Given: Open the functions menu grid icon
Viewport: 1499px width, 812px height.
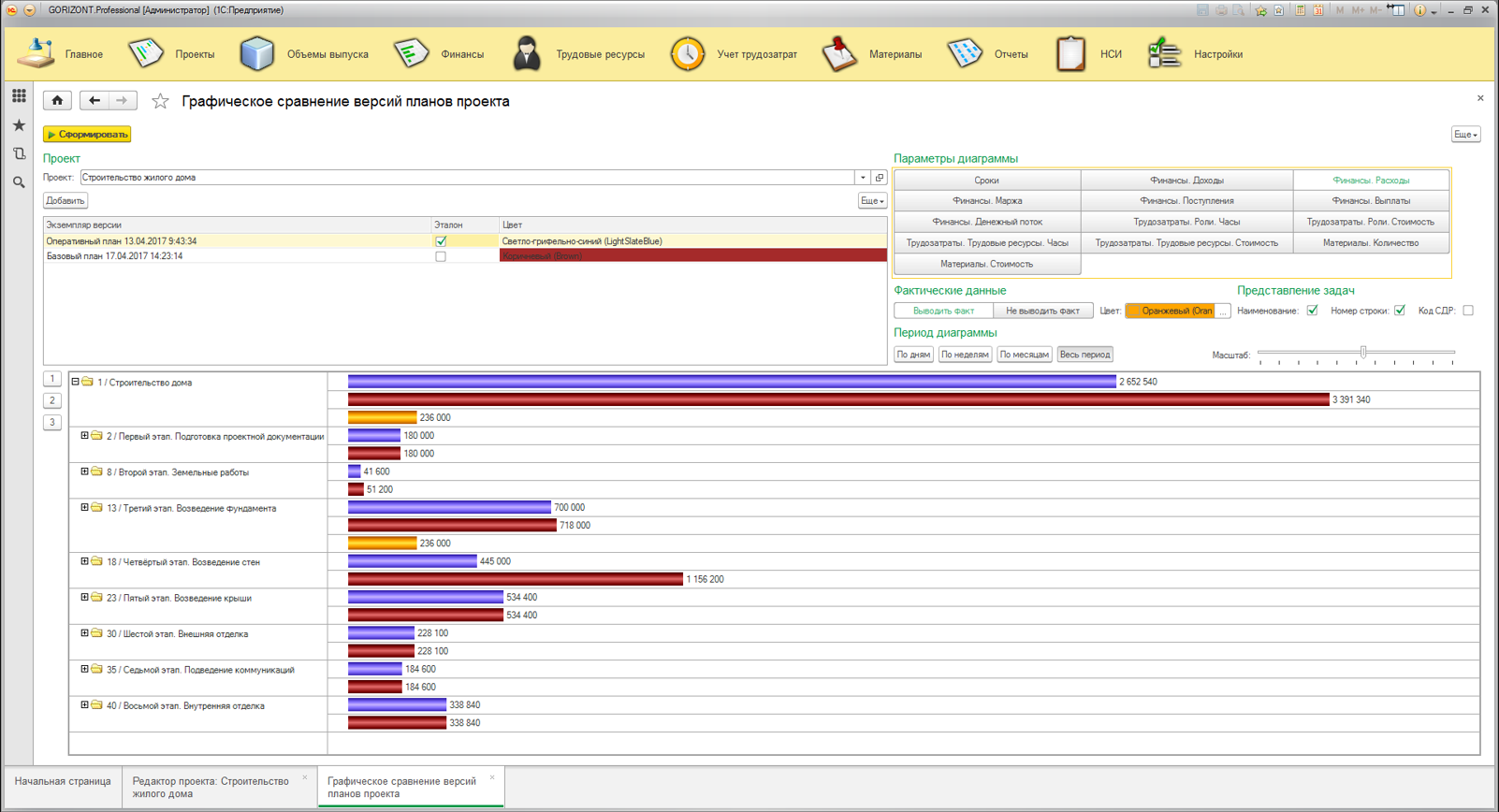Looking at the screenshot, I should [19, 95].
